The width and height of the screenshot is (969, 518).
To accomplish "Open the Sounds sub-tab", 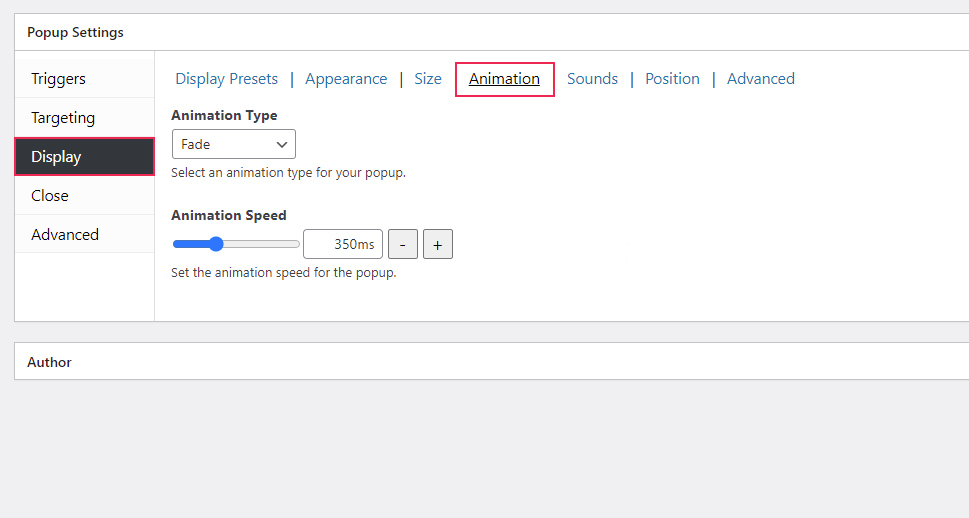I will (x=592, y=79).
